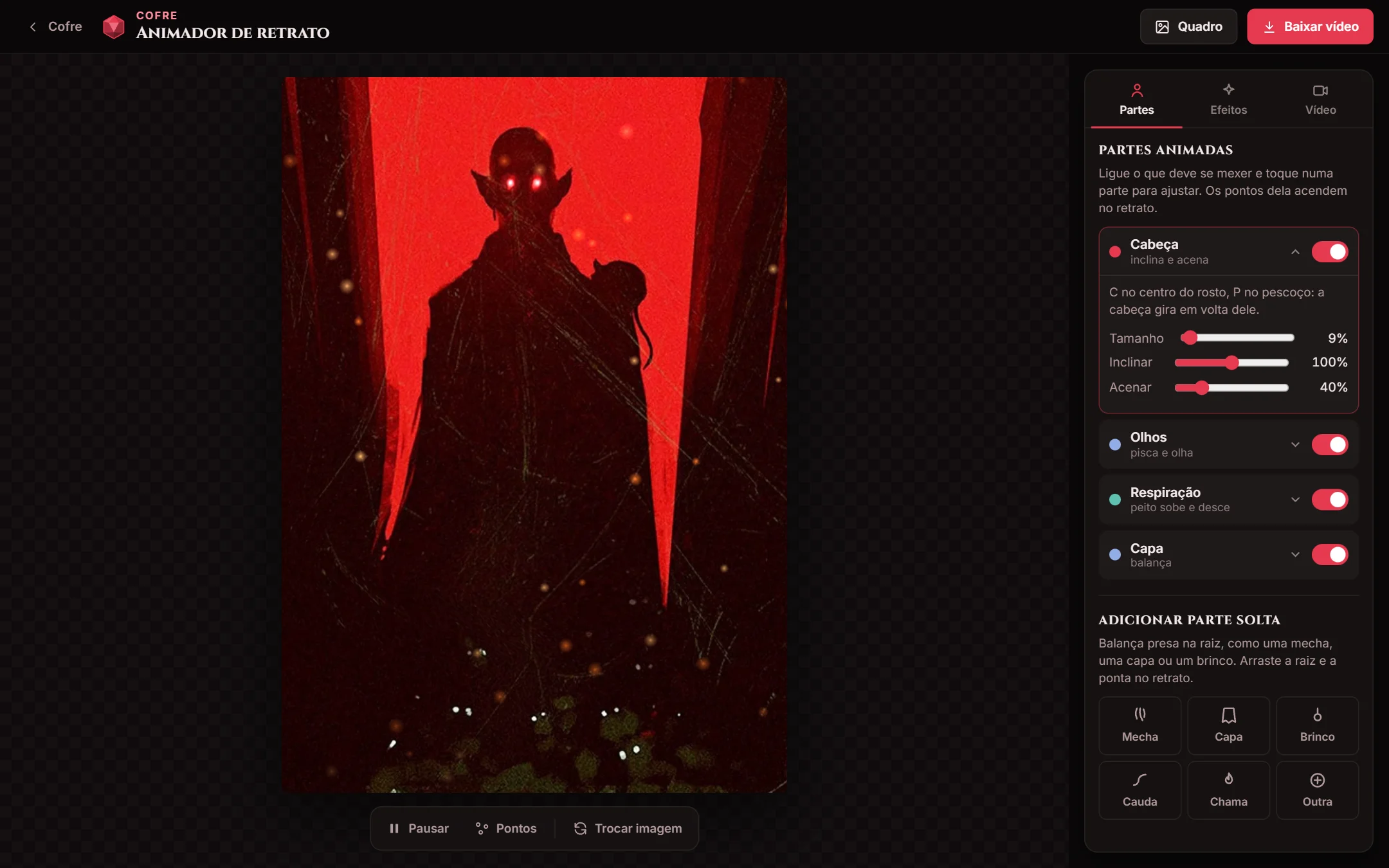Go back to Cofre
Viewport: 1389px width, 868px height.
click(56, 26)
